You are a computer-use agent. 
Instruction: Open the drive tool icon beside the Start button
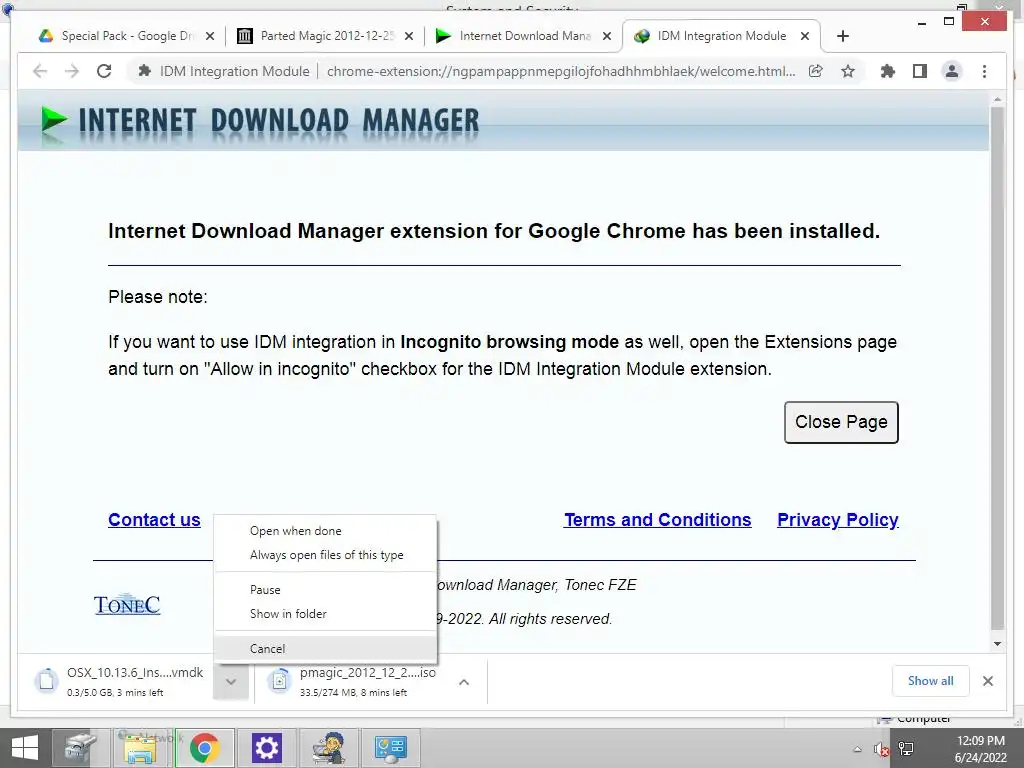click(x=80, y=748)
